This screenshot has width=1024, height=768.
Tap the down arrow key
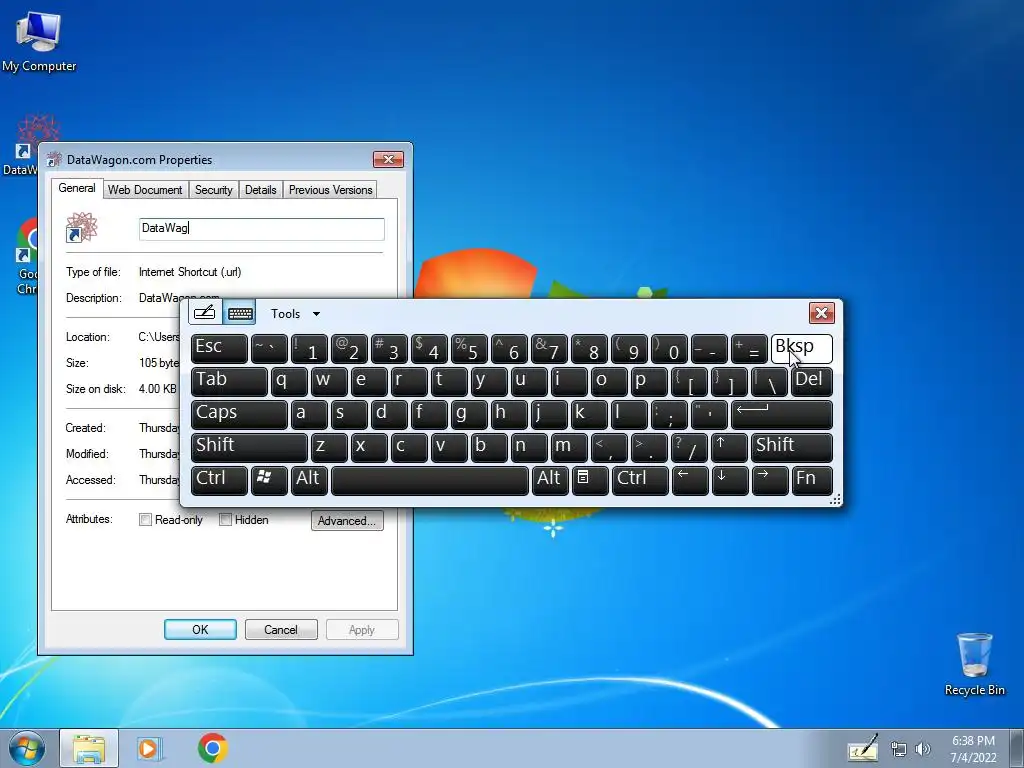729,481
